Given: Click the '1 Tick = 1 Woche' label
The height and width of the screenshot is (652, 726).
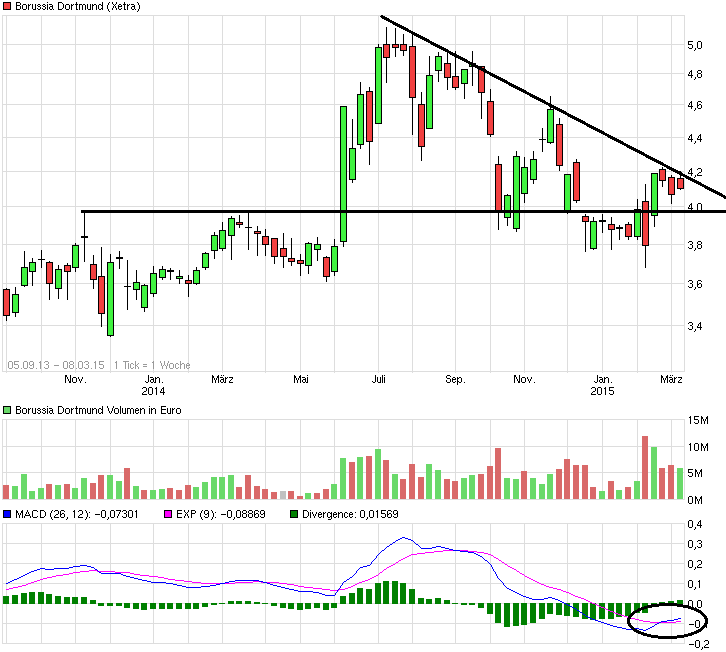Looking at the screenshot, I should tap(152, 365).
